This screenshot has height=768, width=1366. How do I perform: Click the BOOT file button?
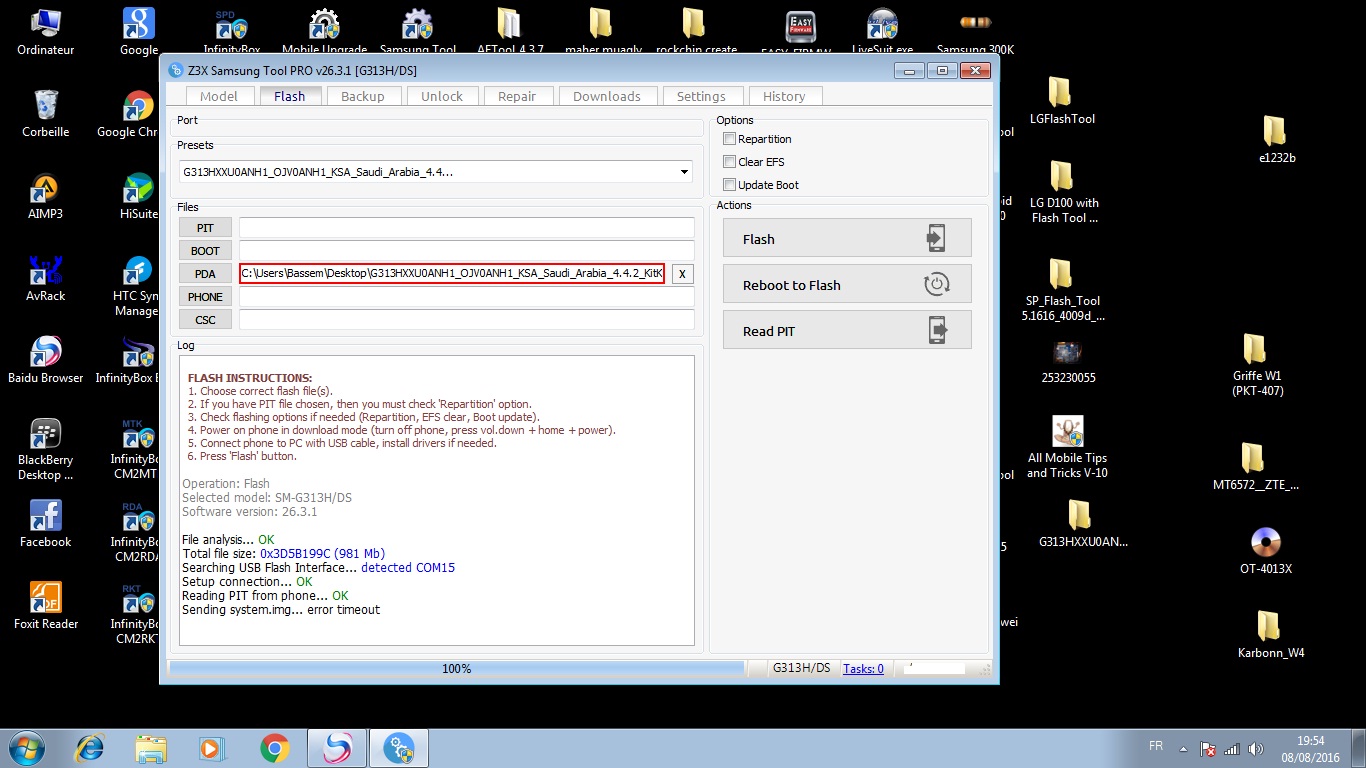(x=205, y=251)
